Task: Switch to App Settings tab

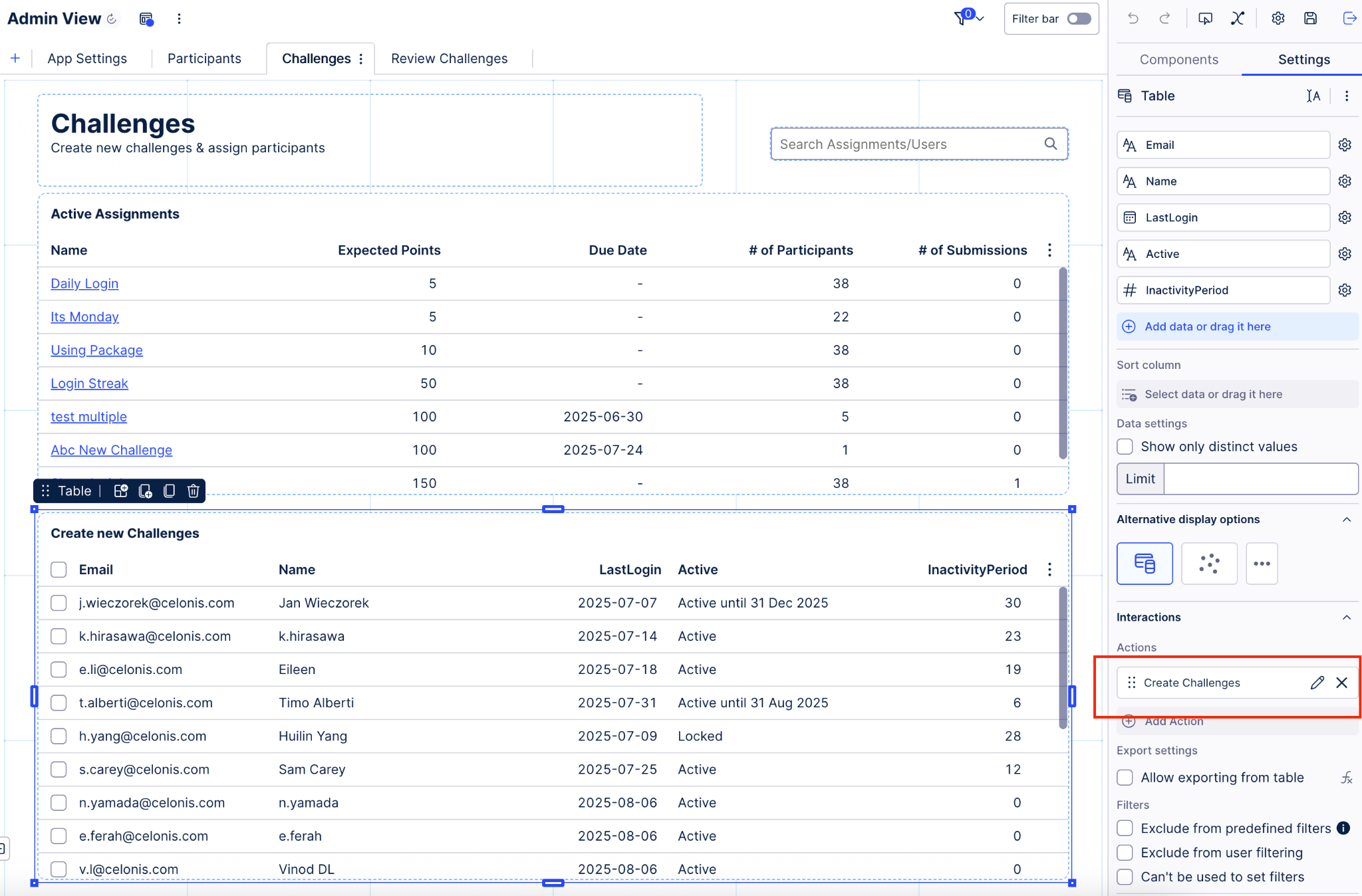Action: point(87,58)
